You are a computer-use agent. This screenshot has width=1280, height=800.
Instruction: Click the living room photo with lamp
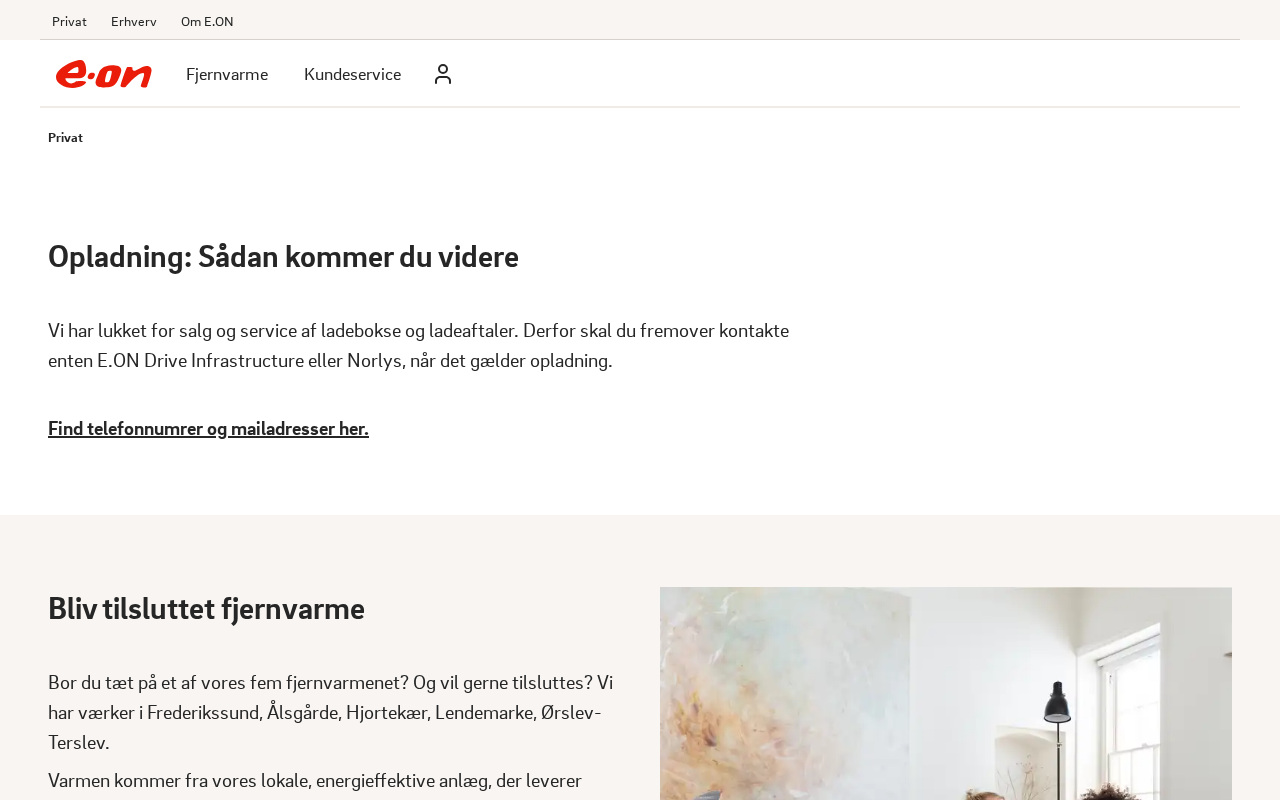point(946,694)
